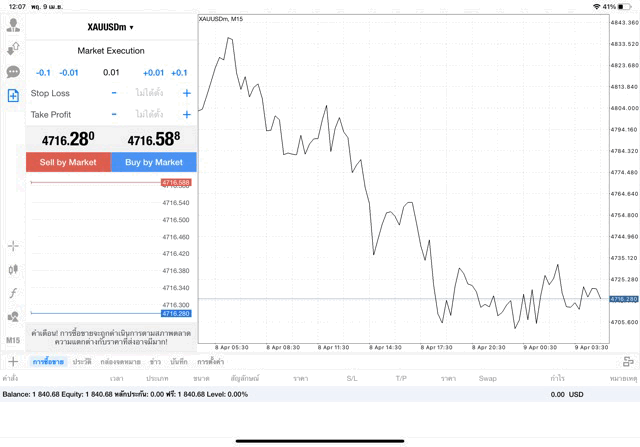640x447 pixels.
Task: Open the M15 timeframe selector
Action: (x=13, y=340)
